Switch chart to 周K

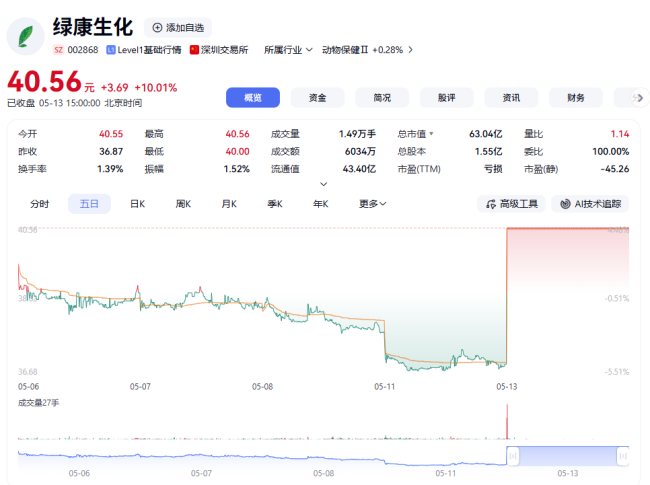click(183, 204)
